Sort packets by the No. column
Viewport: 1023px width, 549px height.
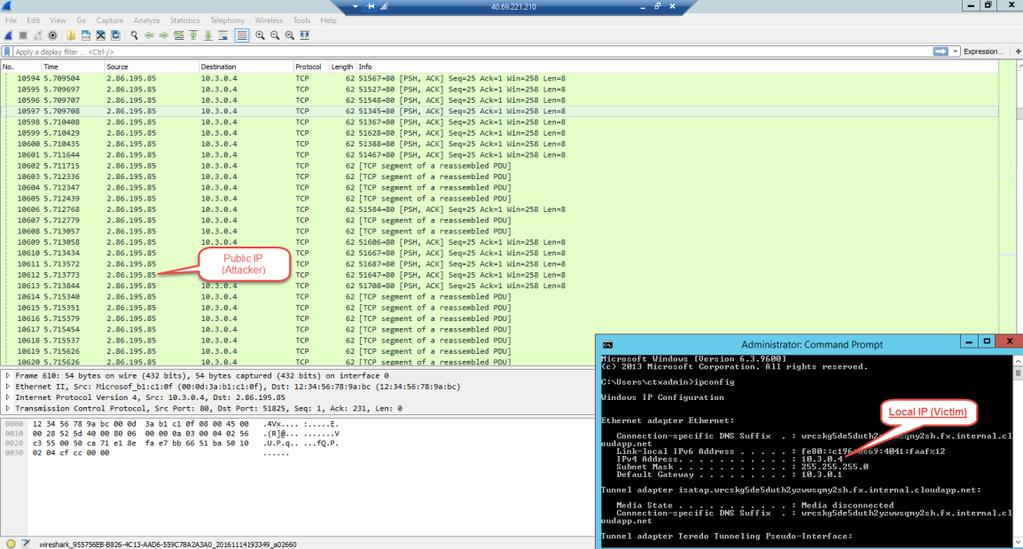[x=20, y=67]
